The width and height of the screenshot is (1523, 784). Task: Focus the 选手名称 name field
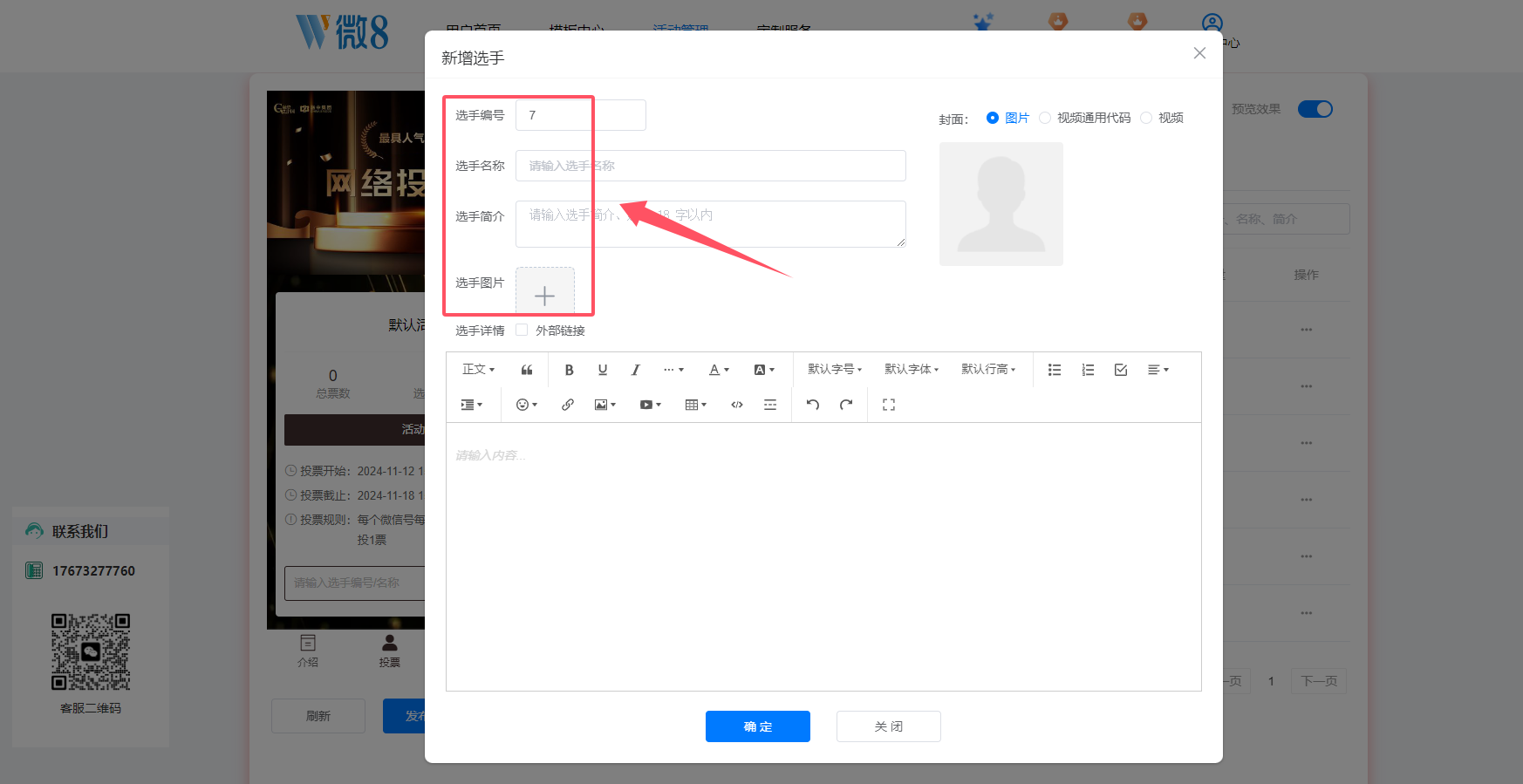[x=711, y=166]
